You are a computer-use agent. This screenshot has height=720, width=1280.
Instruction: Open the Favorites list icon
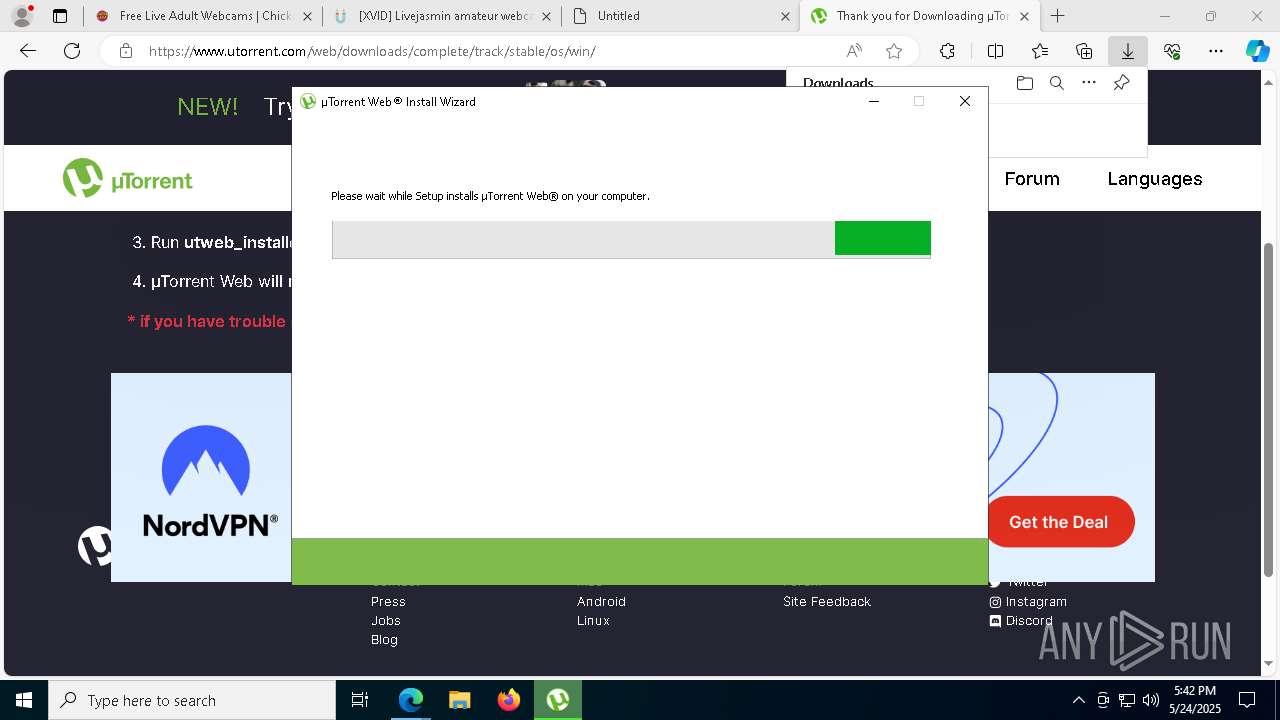pyautogui.click(x=1040, y=51)
